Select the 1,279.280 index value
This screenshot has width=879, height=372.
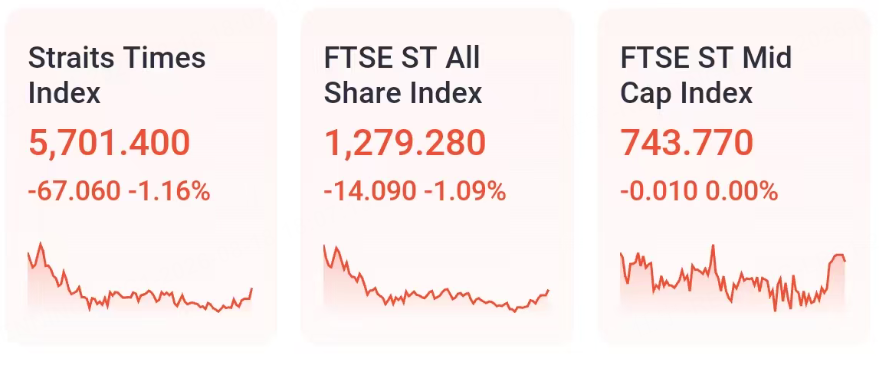(x=404, y=143)
